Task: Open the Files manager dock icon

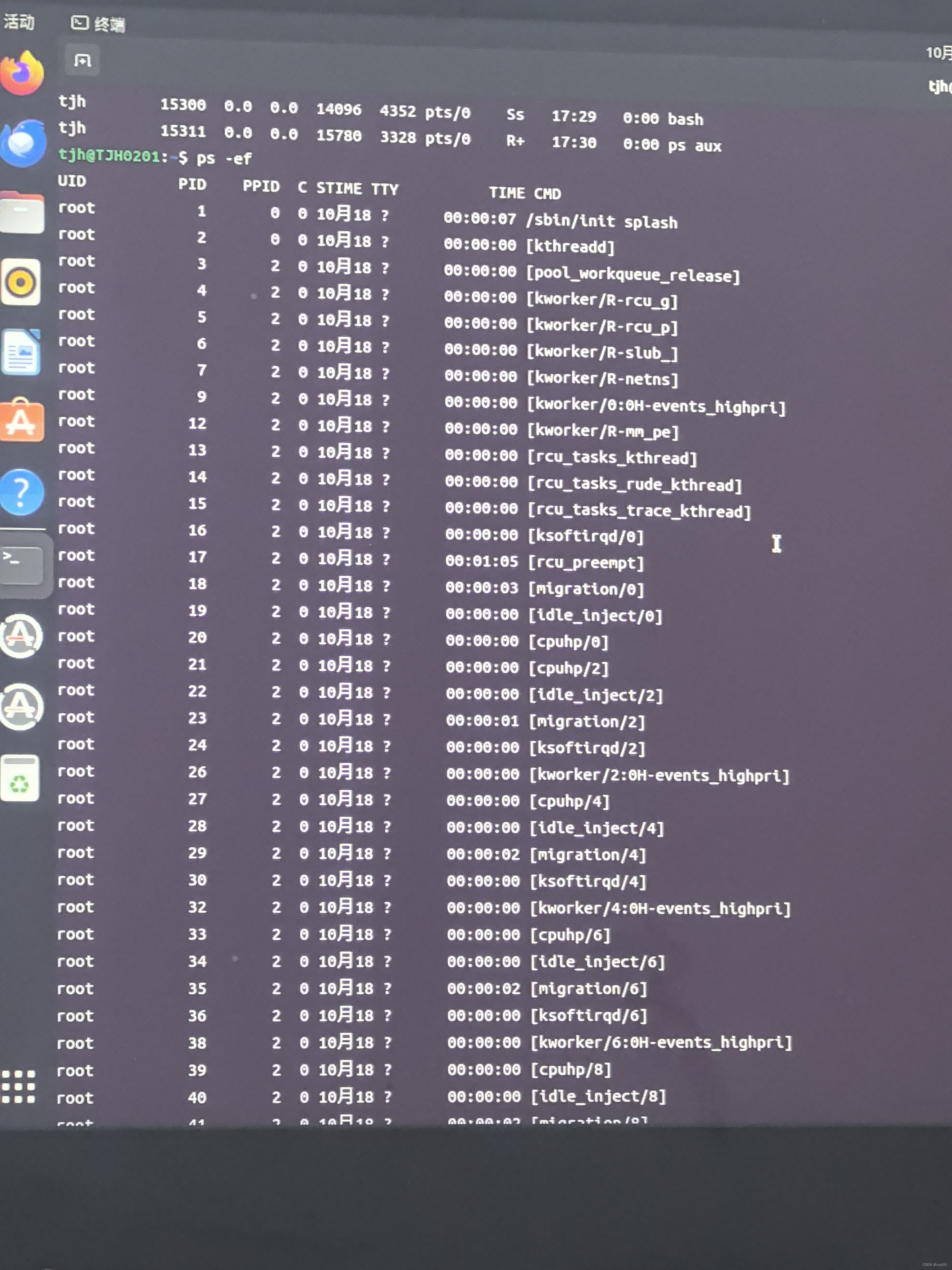Action: pos(22,212)
